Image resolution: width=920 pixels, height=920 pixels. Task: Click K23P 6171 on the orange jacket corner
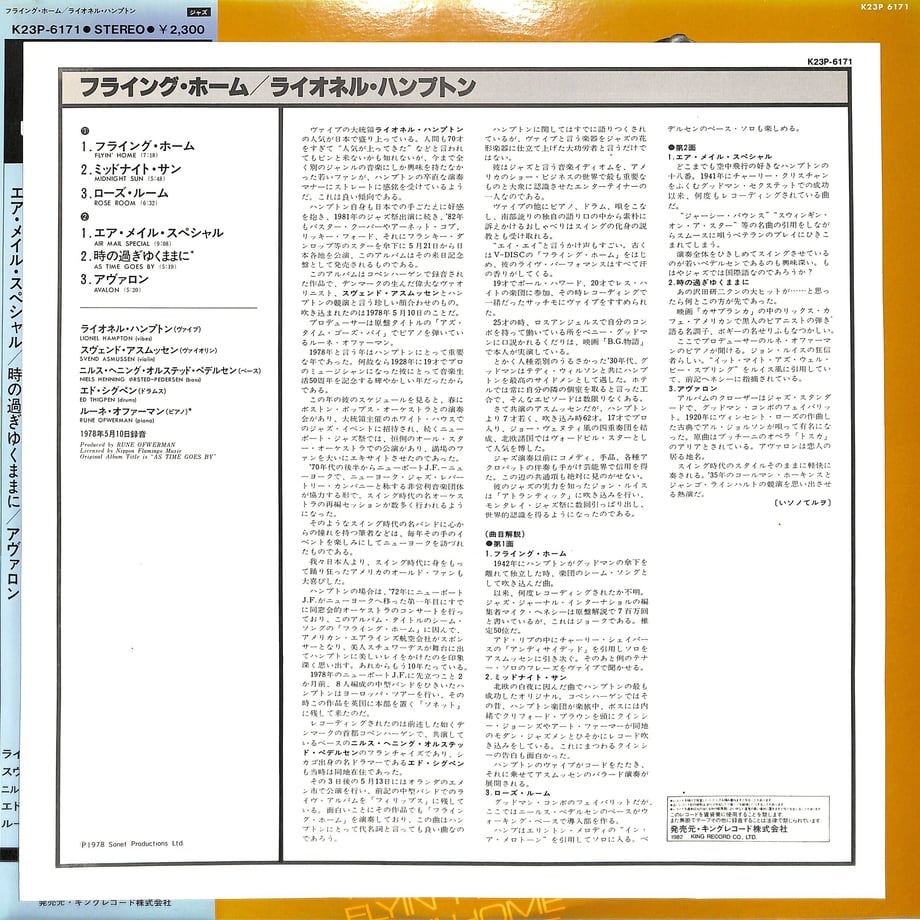(884, 7)
